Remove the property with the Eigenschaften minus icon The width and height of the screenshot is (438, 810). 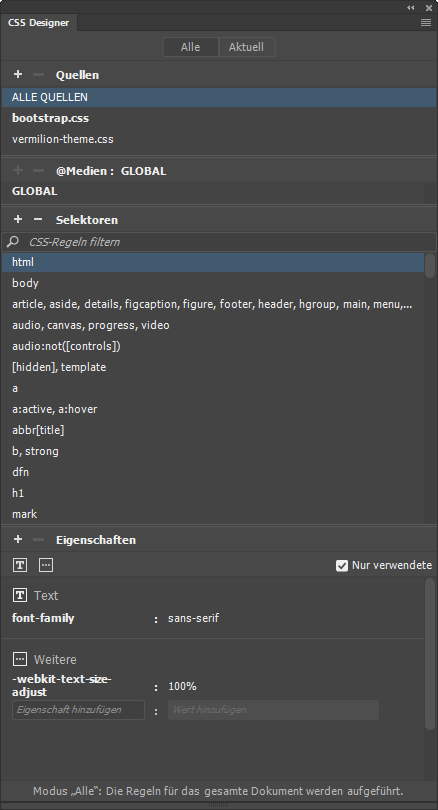click(x=38, y=539)
